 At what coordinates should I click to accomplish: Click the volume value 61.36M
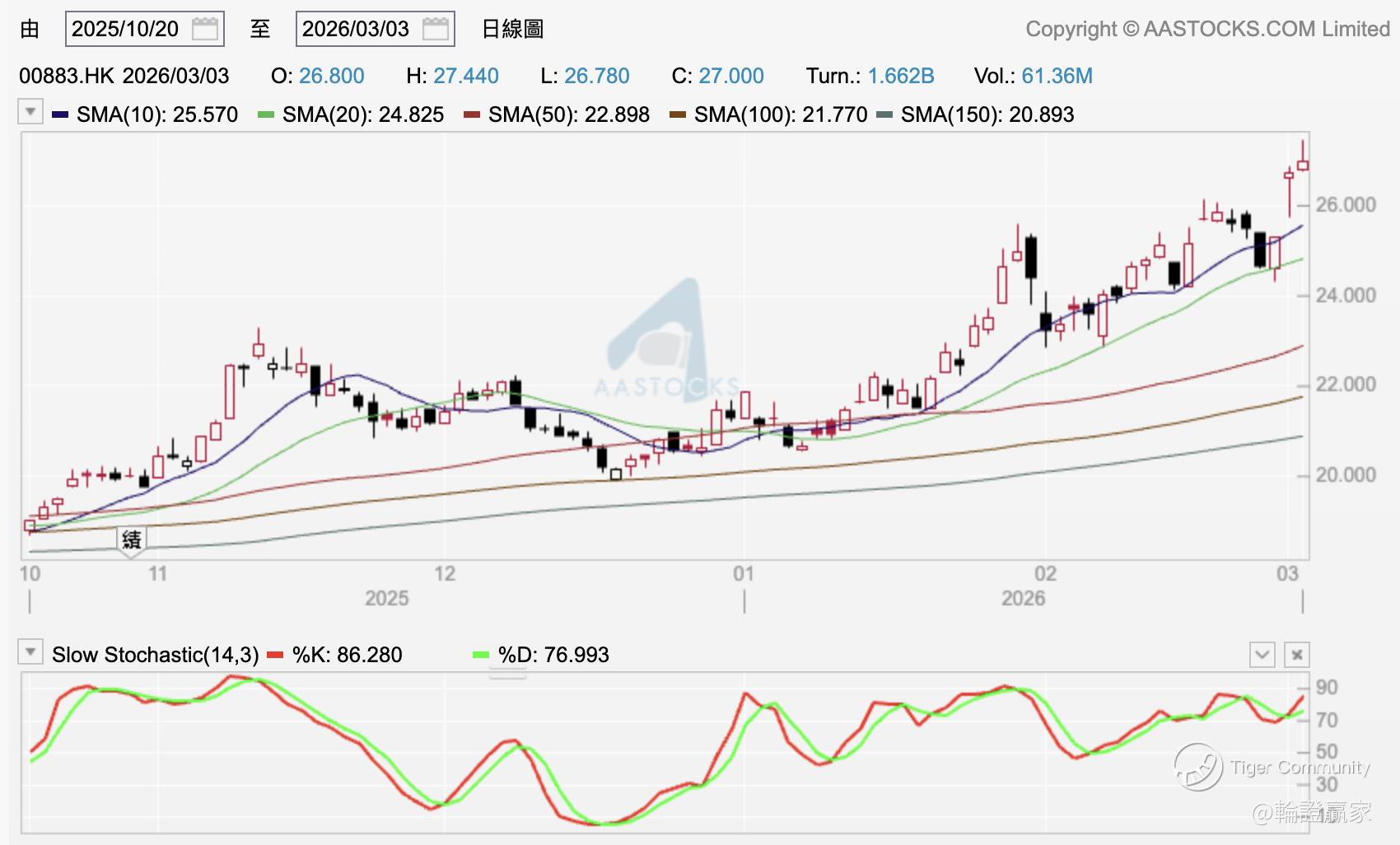click(x=1057, y=76)
